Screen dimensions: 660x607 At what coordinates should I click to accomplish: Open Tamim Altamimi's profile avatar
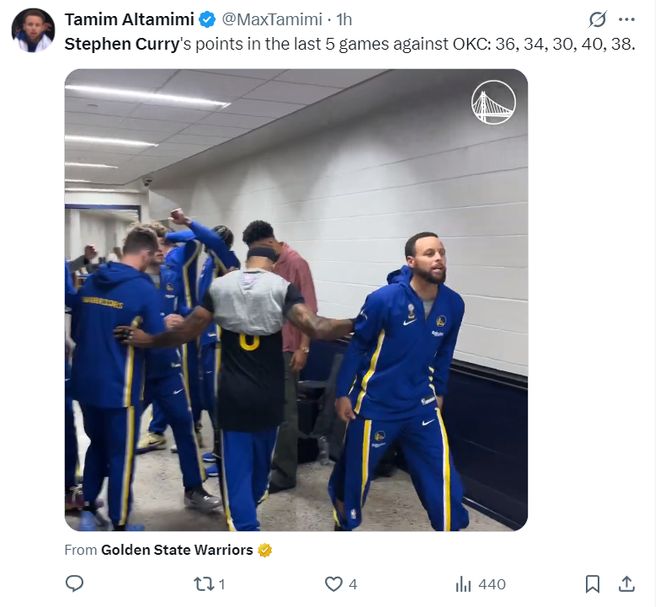coord(33,30)
